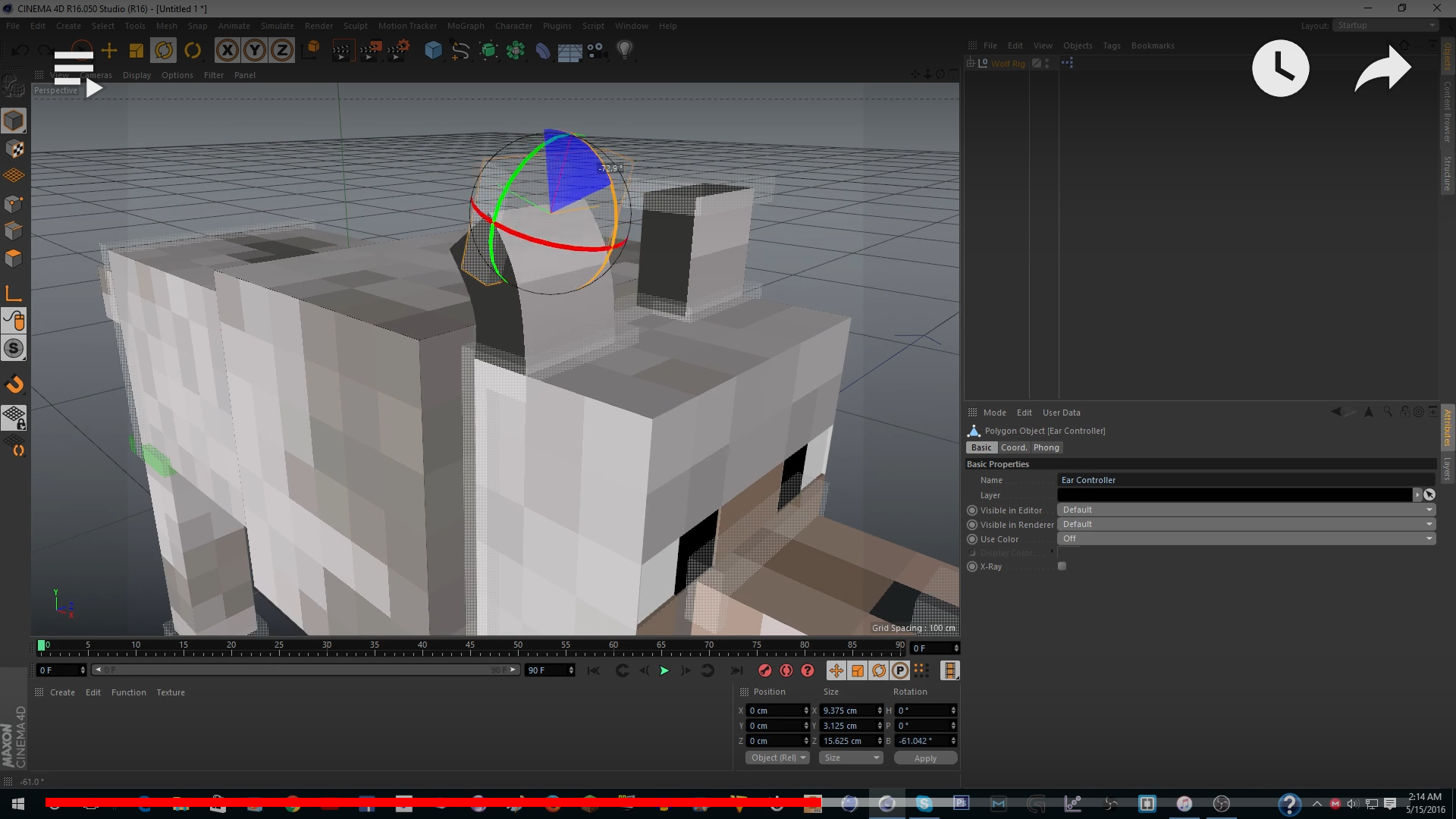
Task: Open the Layout Startup dropdown
Action: 1386,25
